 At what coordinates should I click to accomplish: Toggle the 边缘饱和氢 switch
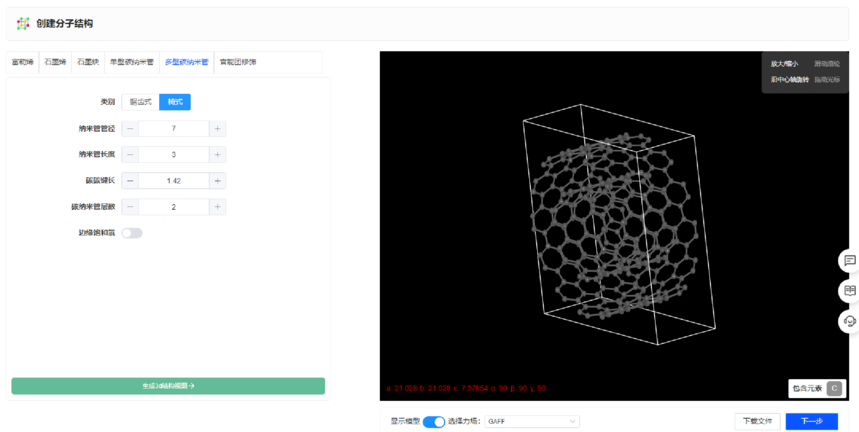[x=132, y=233]
